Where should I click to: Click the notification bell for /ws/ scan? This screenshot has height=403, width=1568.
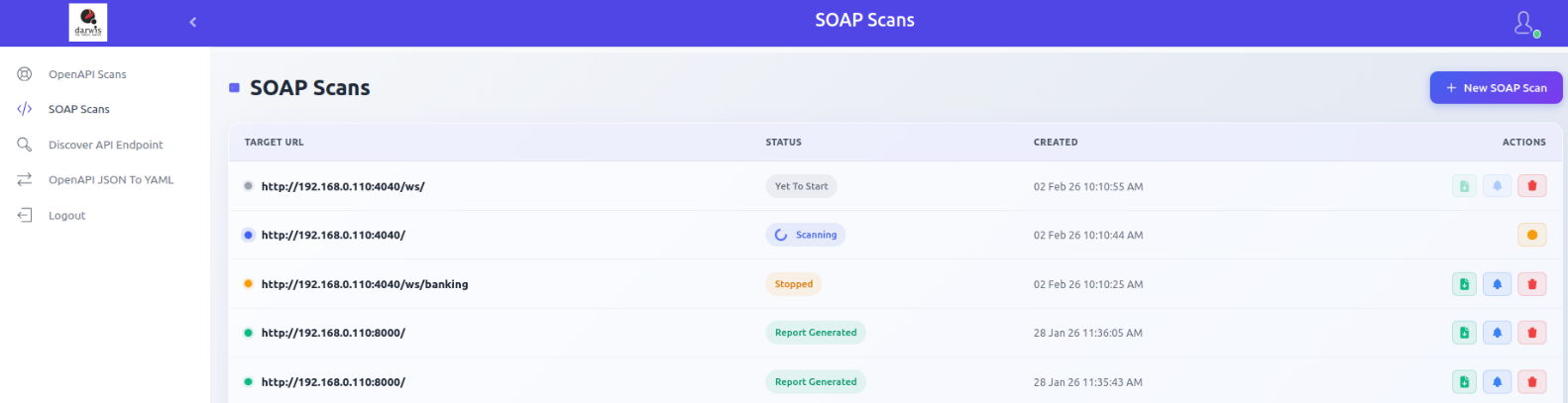1498,186
